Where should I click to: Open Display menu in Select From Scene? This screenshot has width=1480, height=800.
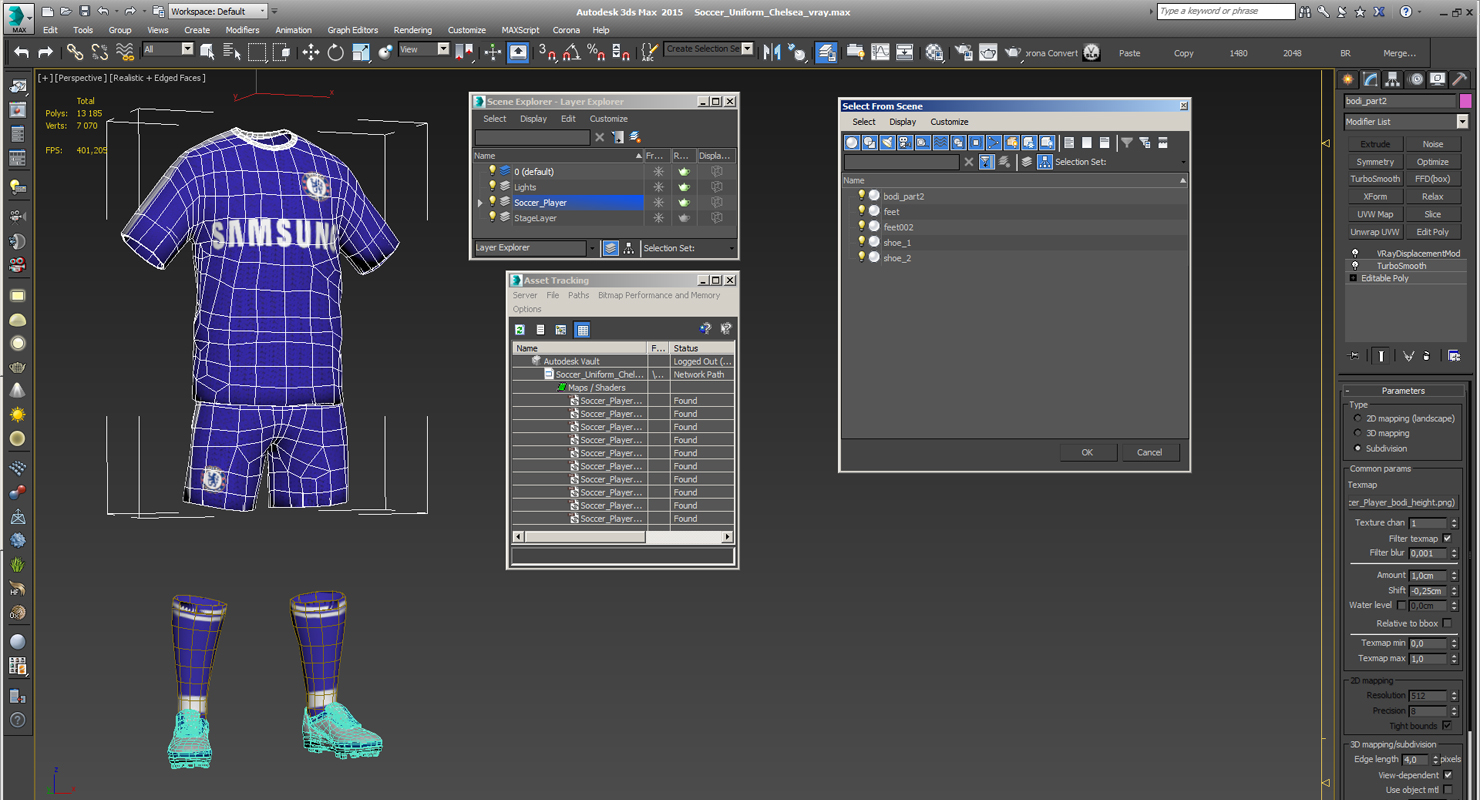[902, 122]
